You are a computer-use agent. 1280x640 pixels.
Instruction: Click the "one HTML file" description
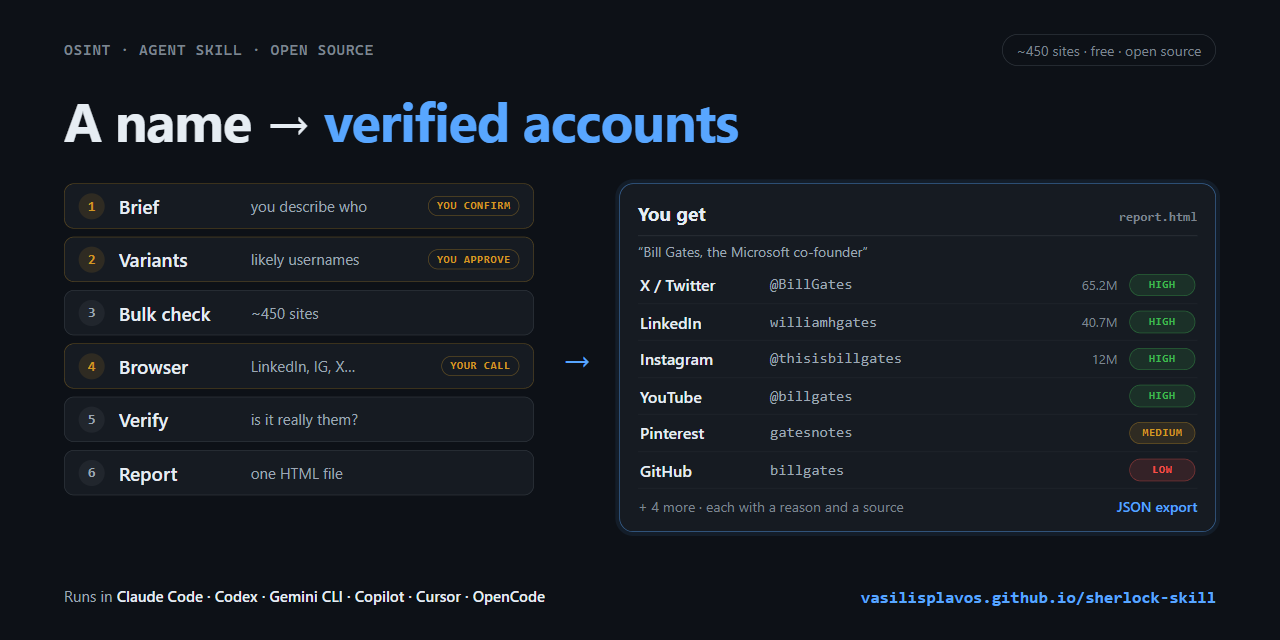297,474
